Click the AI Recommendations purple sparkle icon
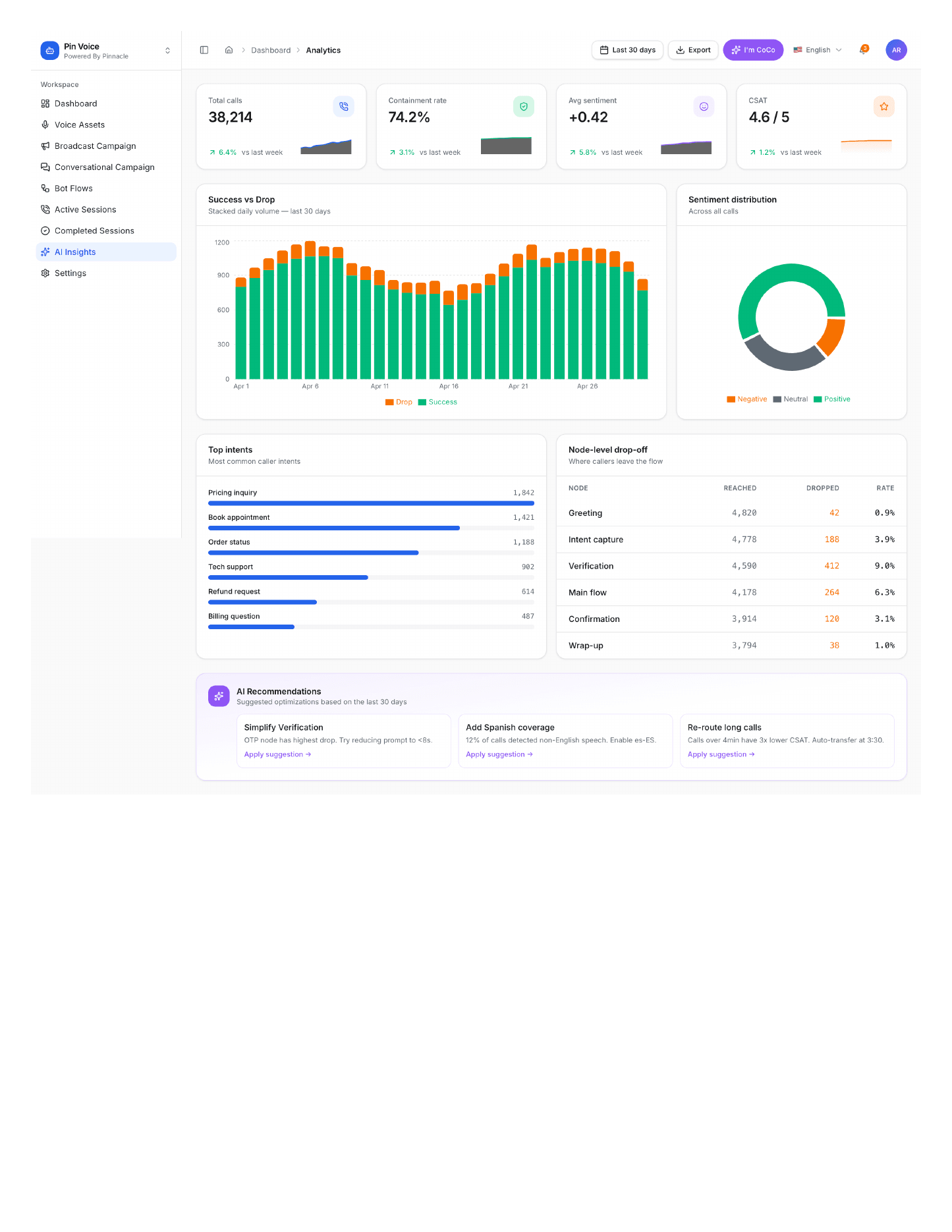The height and width of the screenshot is (1232, 952). 219,696
